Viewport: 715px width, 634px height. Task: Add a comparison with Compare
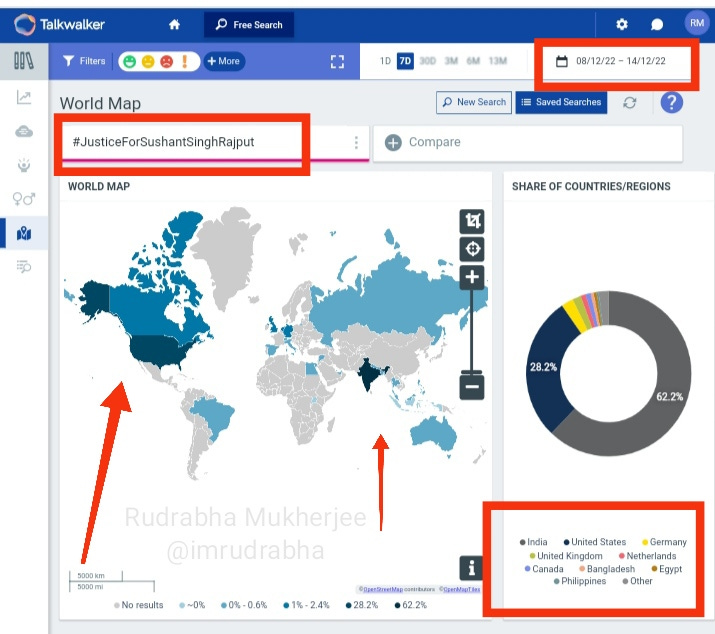click(528, 143)
